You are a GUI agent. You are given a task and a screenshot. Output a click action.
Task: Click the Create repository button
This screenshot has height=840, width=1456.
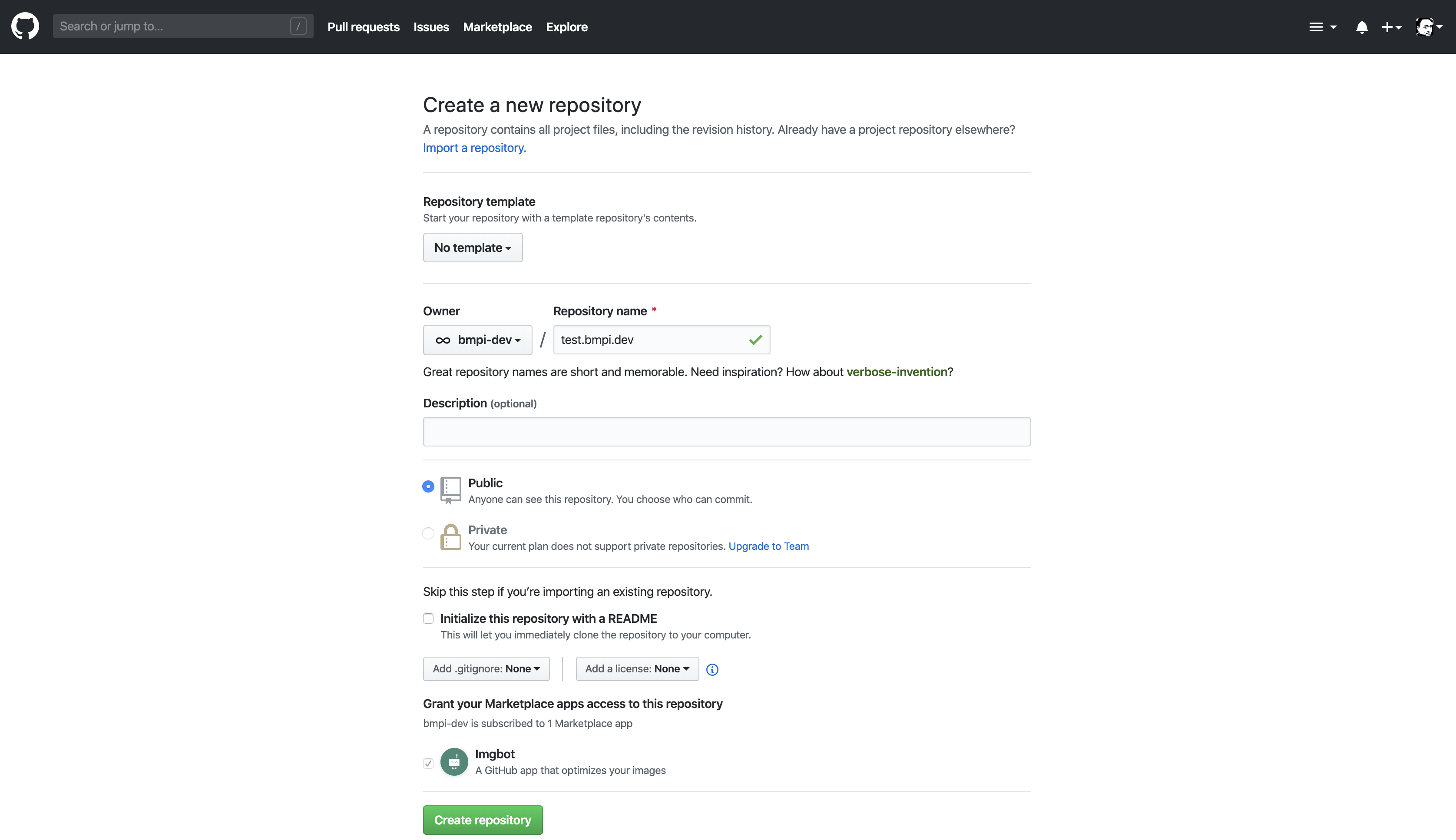482,820
